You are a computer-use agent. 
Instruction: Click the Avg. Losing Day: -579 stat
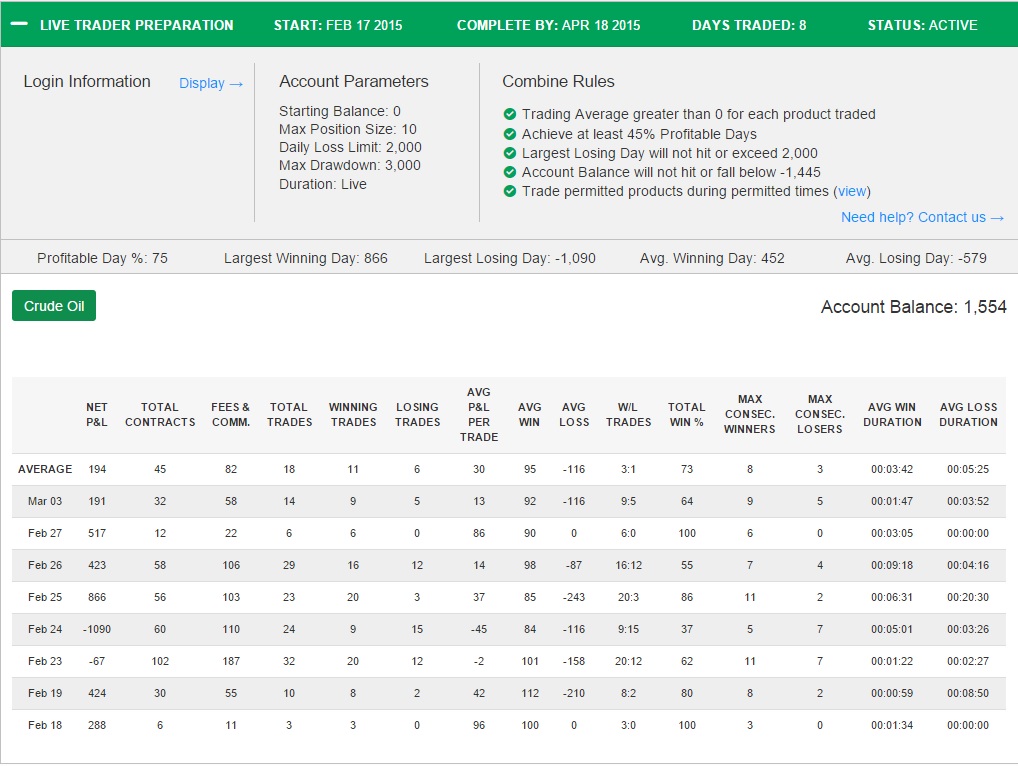pos(915,258)
